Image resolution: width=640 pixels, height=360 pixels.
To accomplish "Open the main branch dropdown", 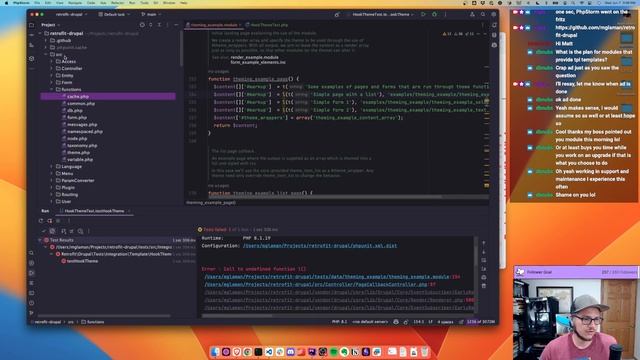I will 151,14.
